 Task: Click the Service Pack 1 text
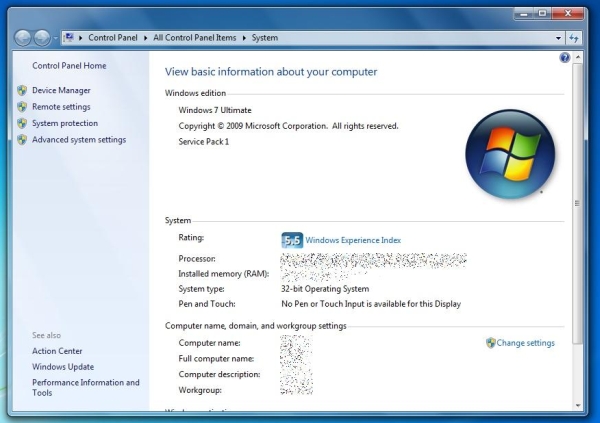coord(204,142)
